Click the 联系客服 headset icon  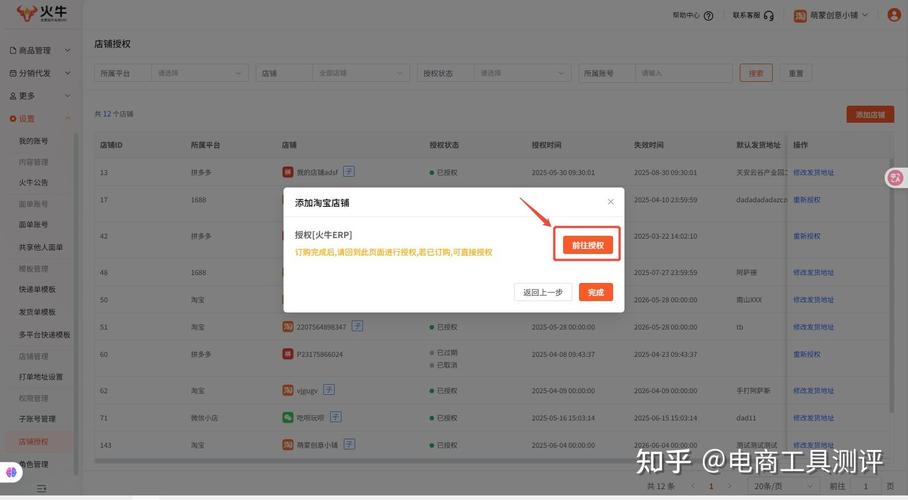(x=769, y=16)
